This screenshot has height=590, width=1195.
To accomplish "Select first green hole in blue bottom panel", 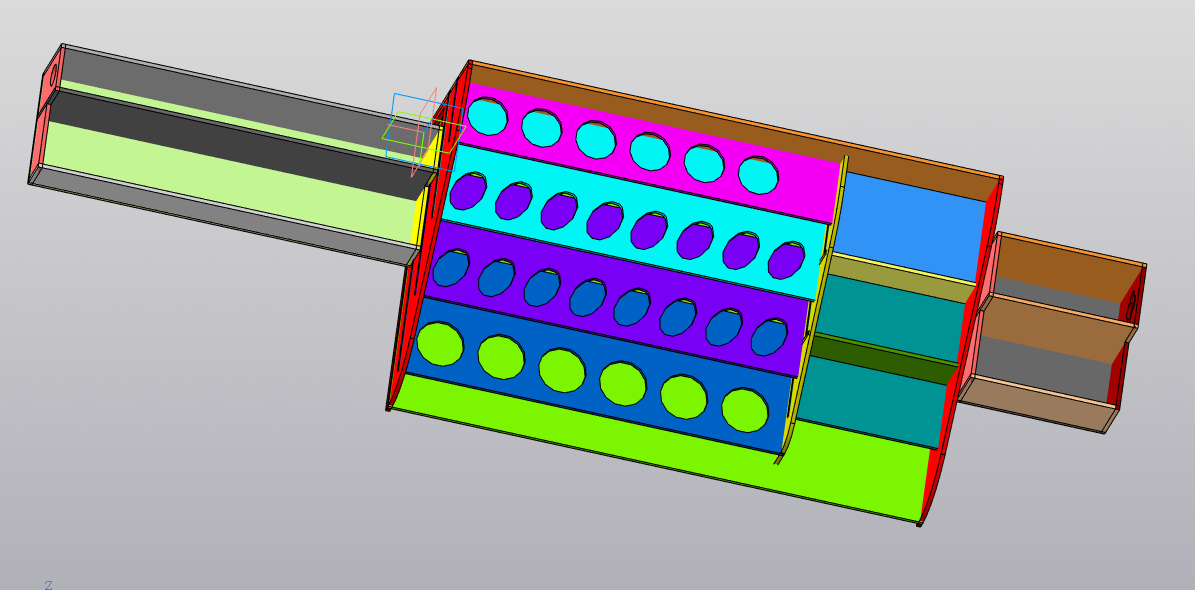I will (x=440, y=344).
